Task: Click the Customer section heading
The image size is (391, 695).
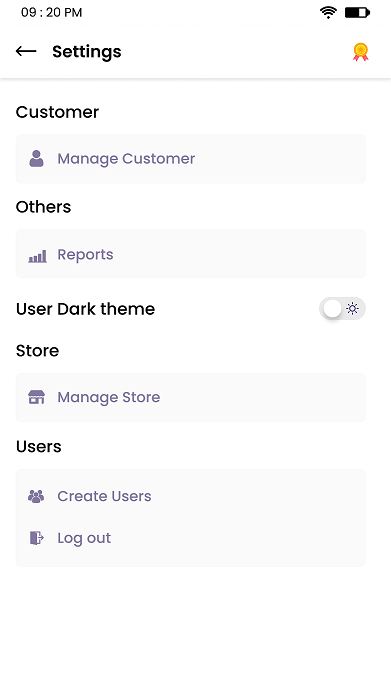Action: 57,112
